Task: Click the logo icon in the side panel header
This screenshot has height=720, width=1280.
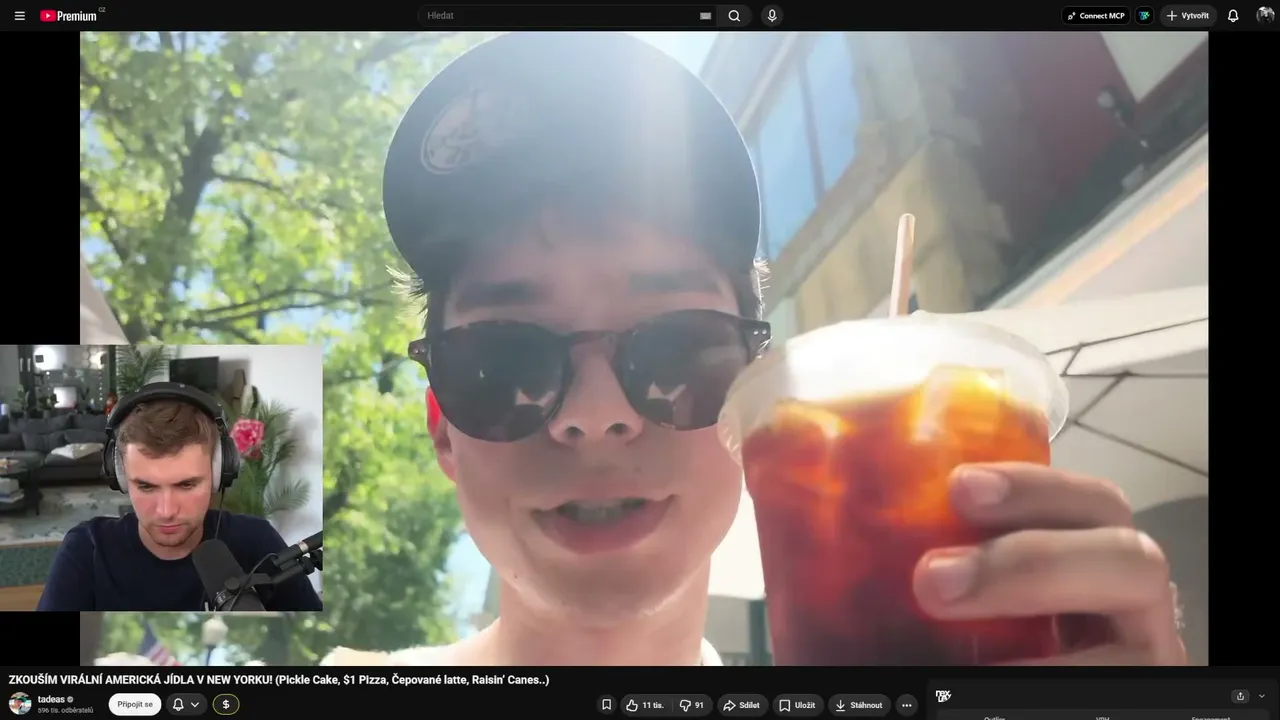Action: click(943, 696)
